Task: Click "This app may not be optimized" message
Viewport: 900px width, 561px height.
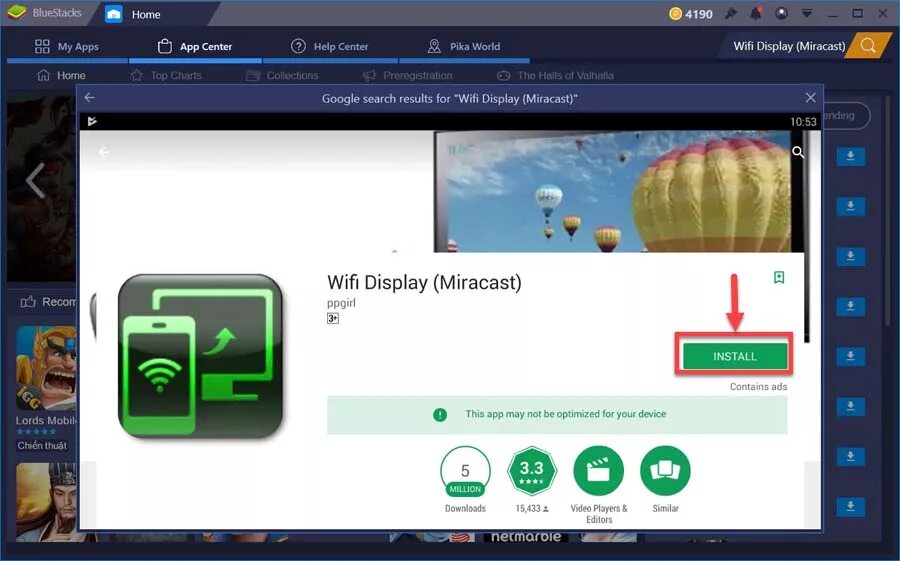Action: (565, 414)
